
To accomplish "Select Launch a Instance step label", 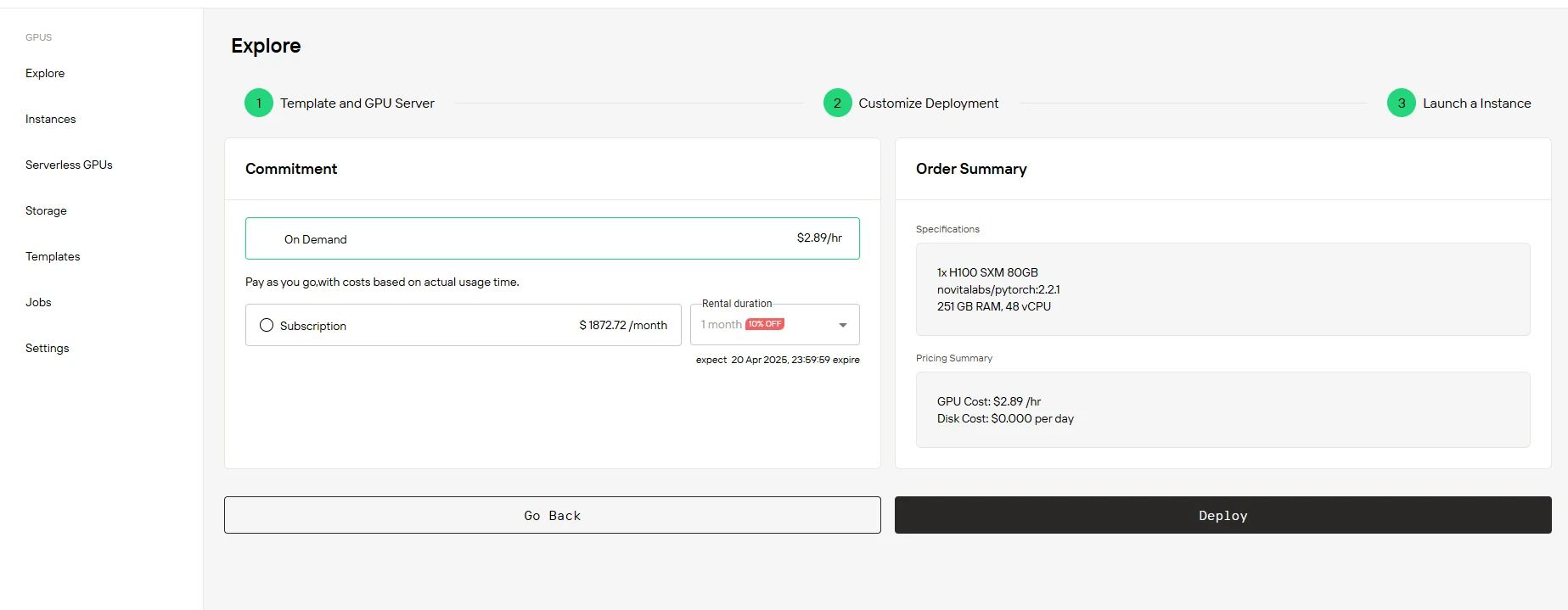I will coord(1477,103).
